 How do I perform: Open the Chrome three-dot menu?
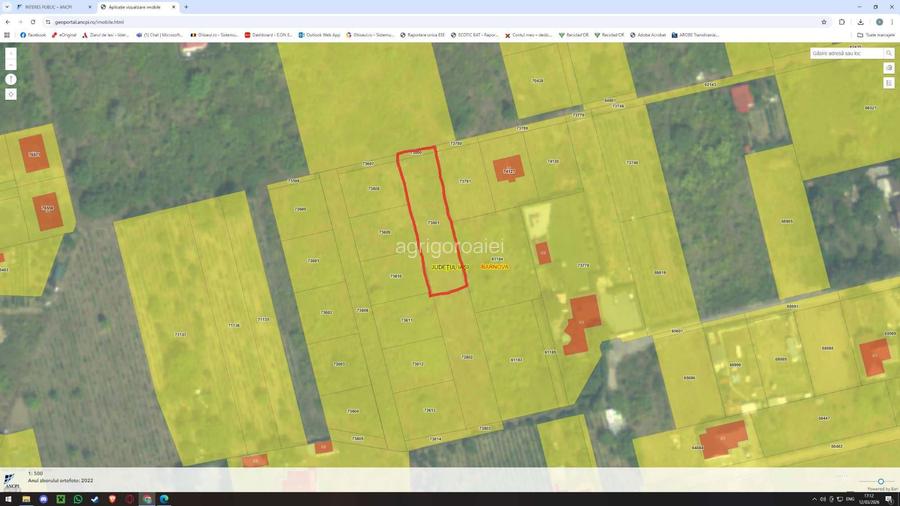click(x=893, y=21)
